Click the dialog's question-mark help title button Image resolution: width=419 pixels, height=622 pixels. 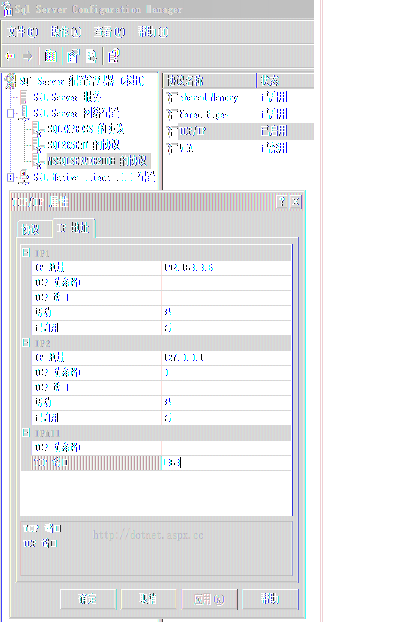(x=282, y=202)
